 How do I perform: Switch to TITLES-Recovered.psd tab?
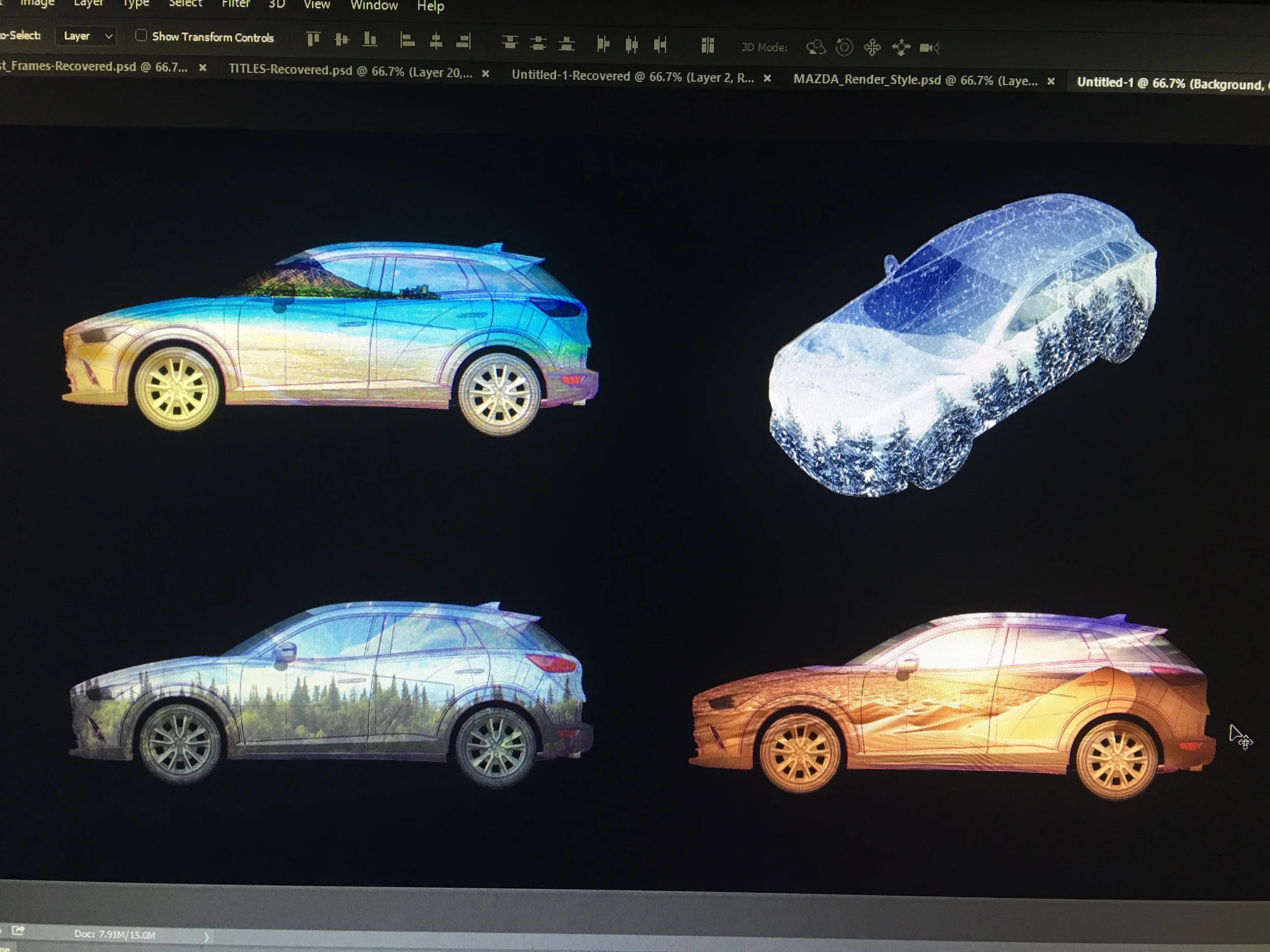coord(350,71)
